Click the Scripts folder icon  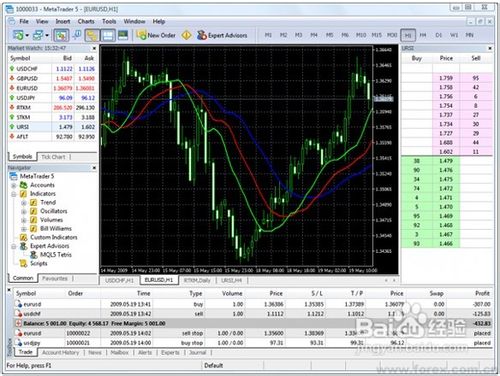[23, 263]
